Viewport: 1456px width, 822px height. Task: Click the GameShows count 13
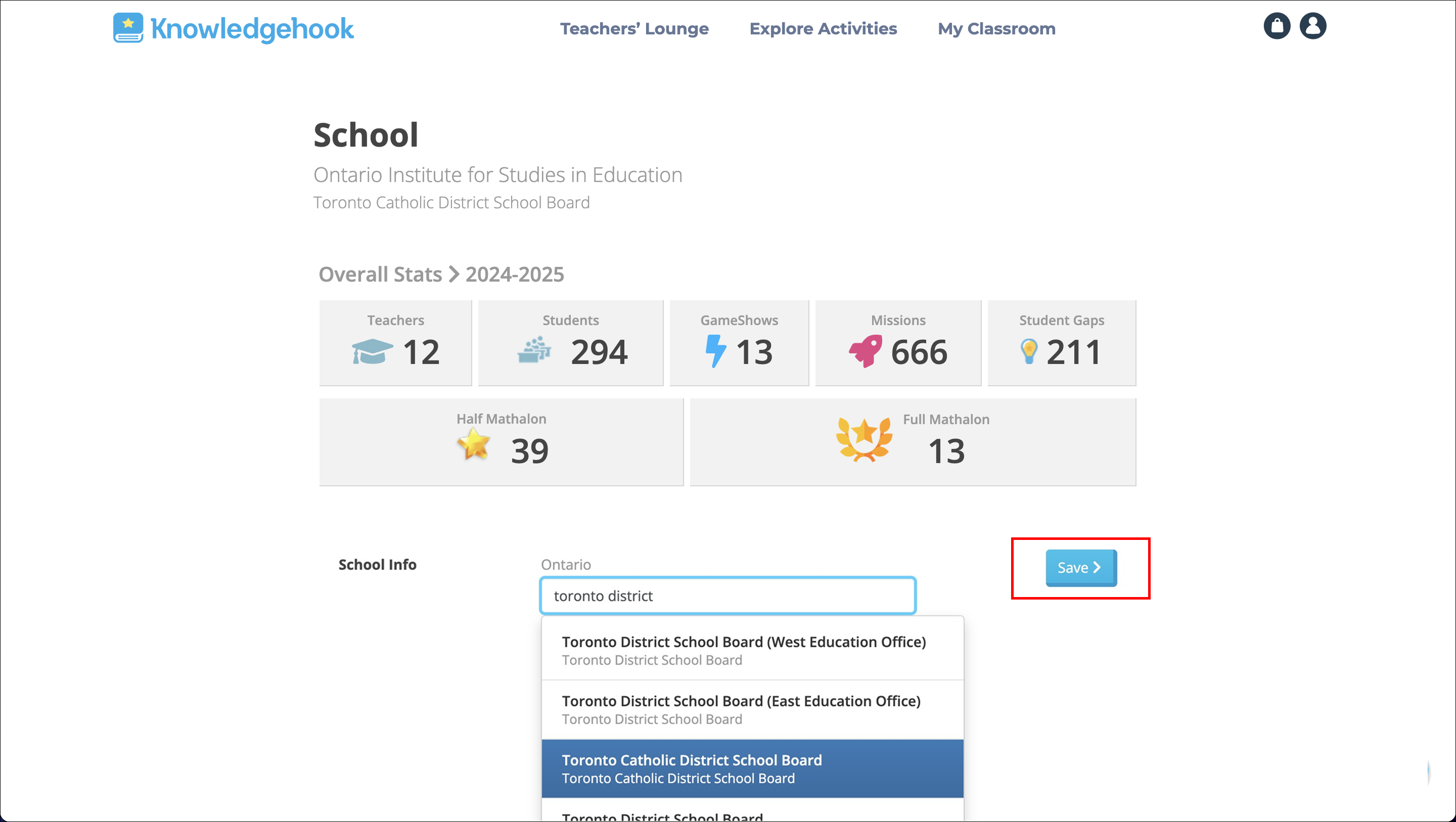[754, 352]
